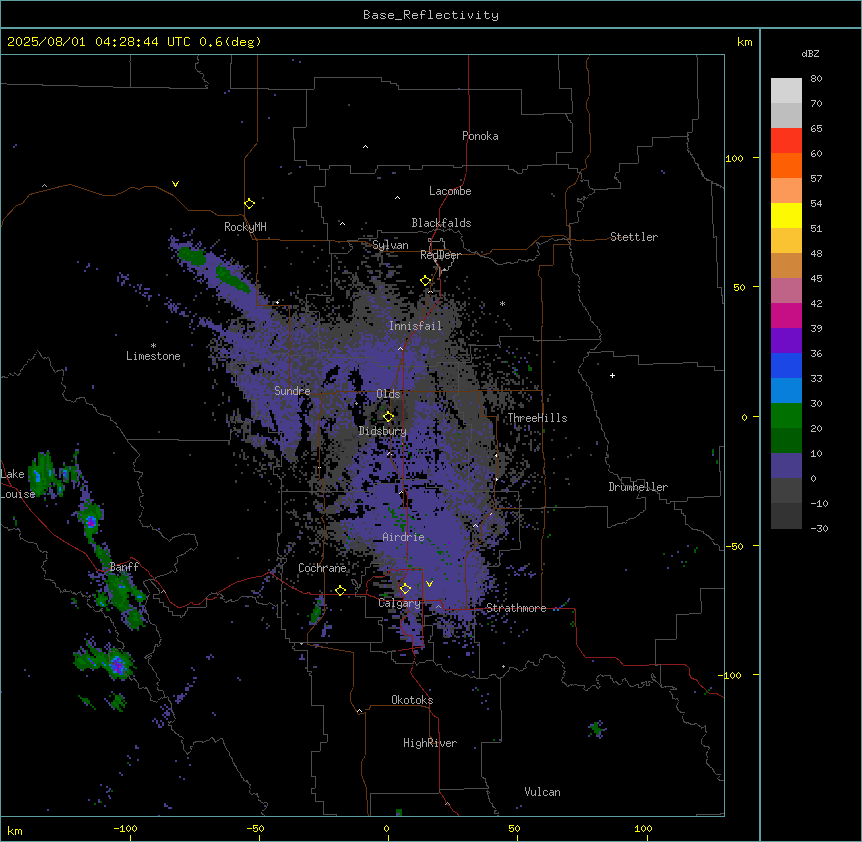Click the Strathmore town label
The width and height of the screenshot is (862, 842).
click(516, 608)
